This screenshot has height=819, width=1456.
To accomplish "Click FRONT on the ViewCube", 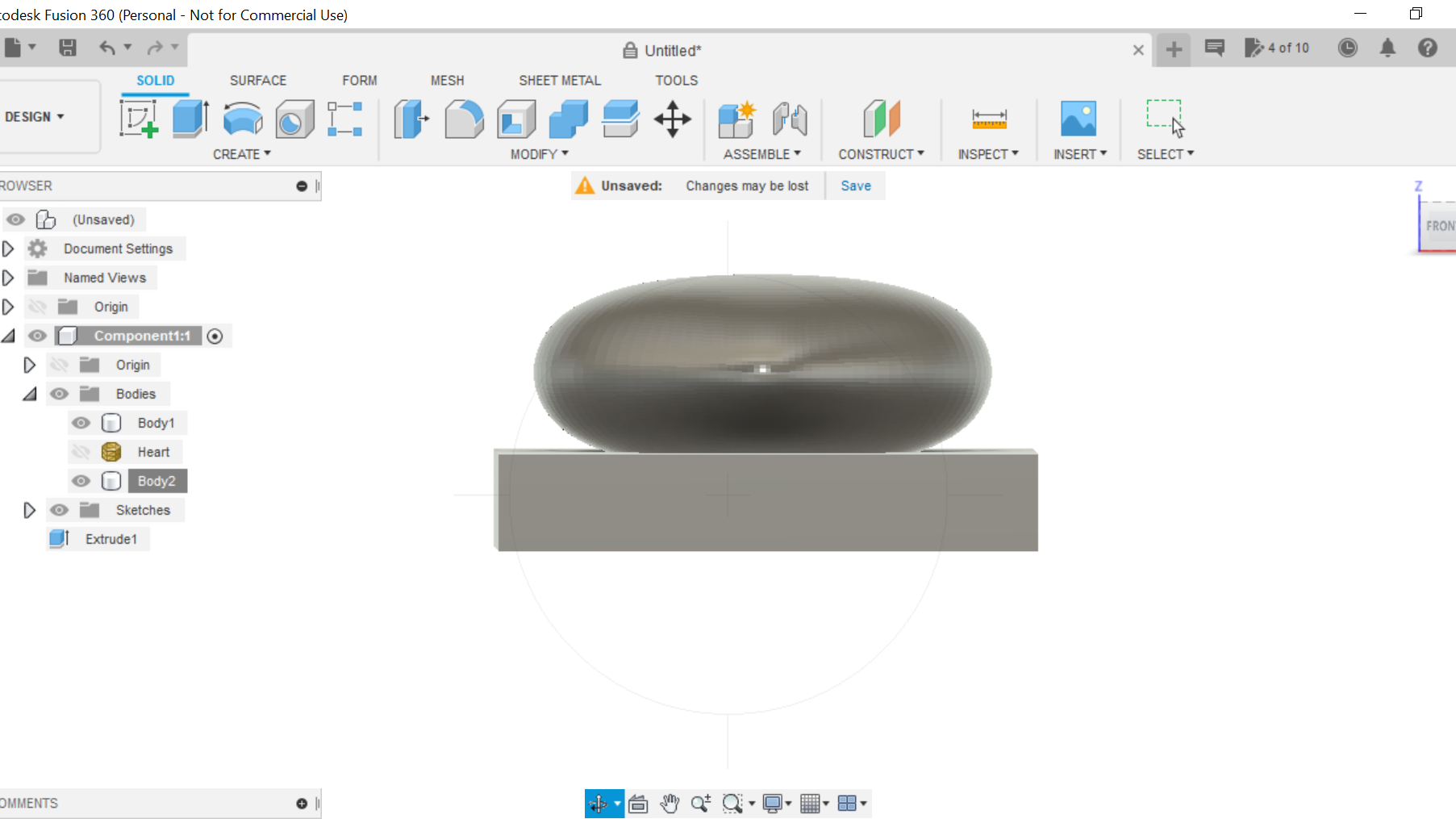I will (x=1442, y=226).
